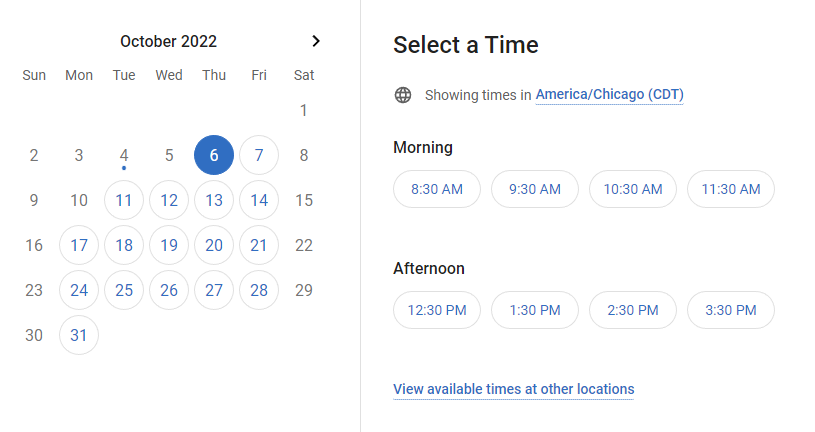
Task: Choose the 9:30 AM appointment time
Action: 535,189
